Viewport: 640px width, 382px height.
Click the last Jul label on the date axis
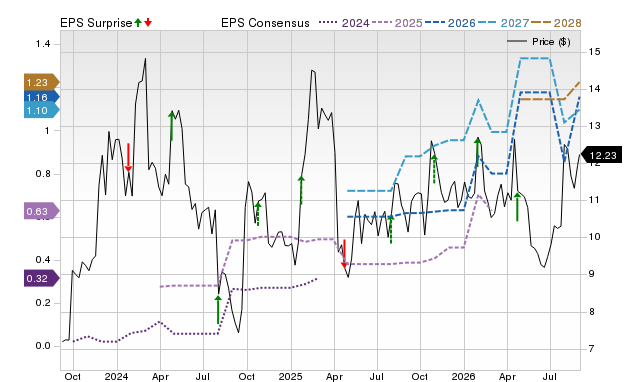[550, 376]
